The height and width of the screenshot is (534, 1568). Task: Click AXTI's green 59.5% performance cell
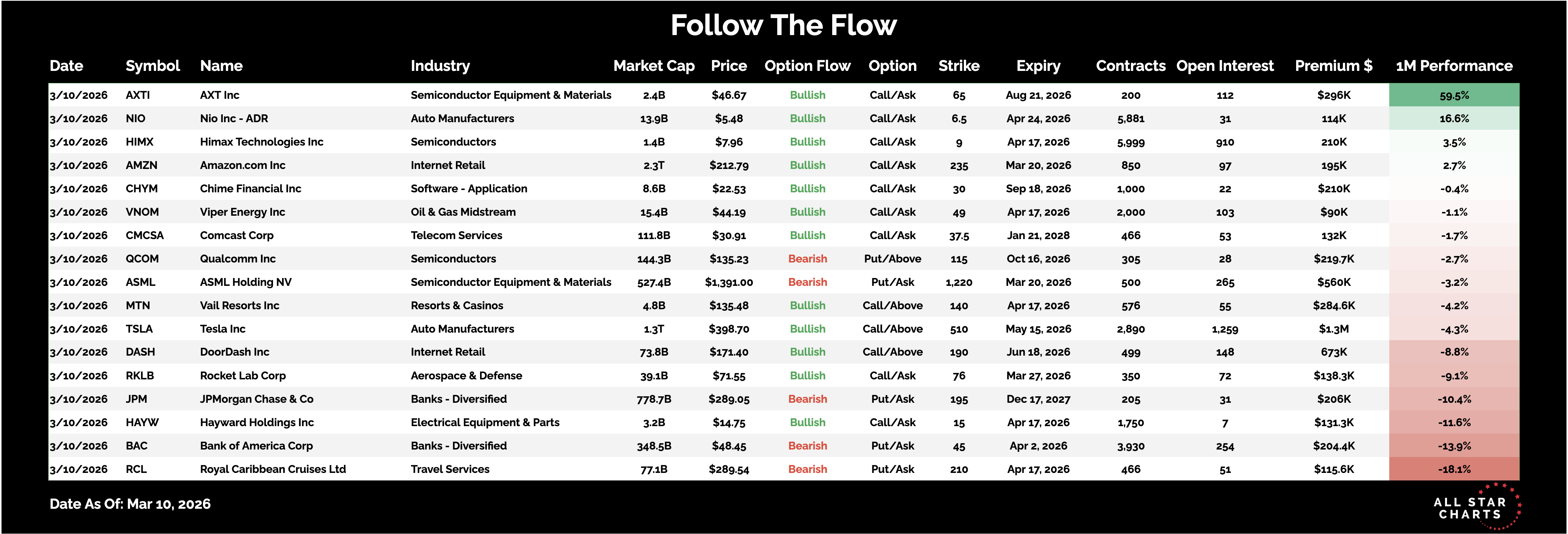[x=1454, y=95]
